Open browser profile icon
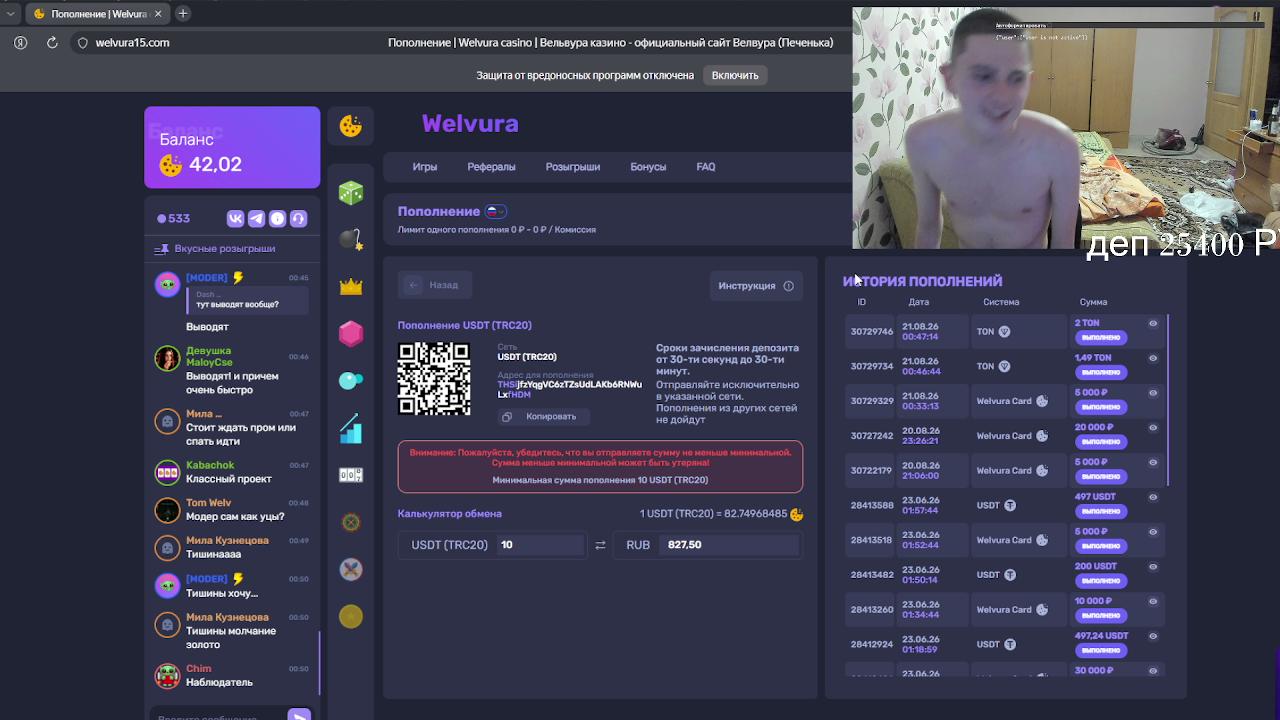This screenshot has width=1280, height=720. [x=20, y=43]
